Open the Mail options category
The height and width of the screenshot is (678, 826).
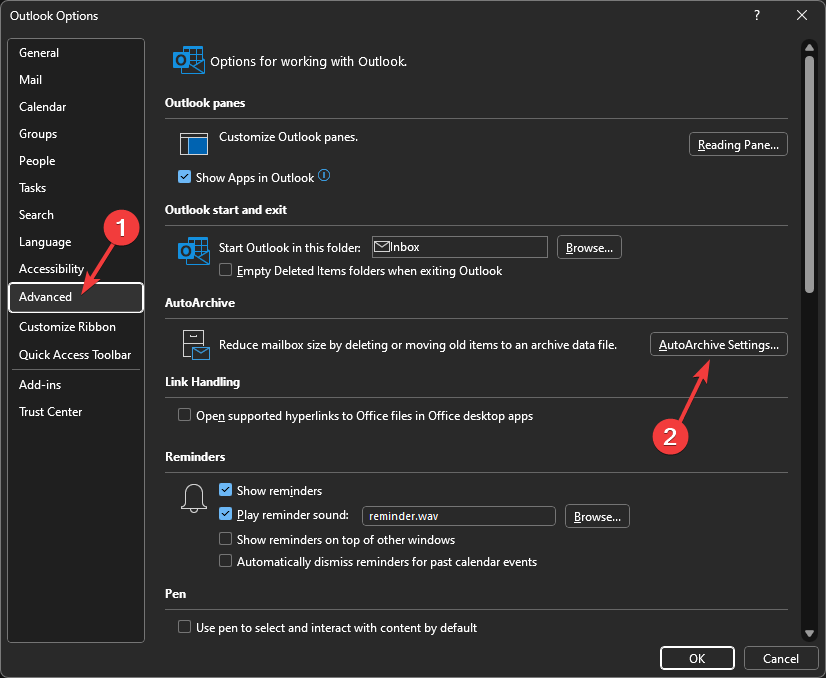point(31,80)
